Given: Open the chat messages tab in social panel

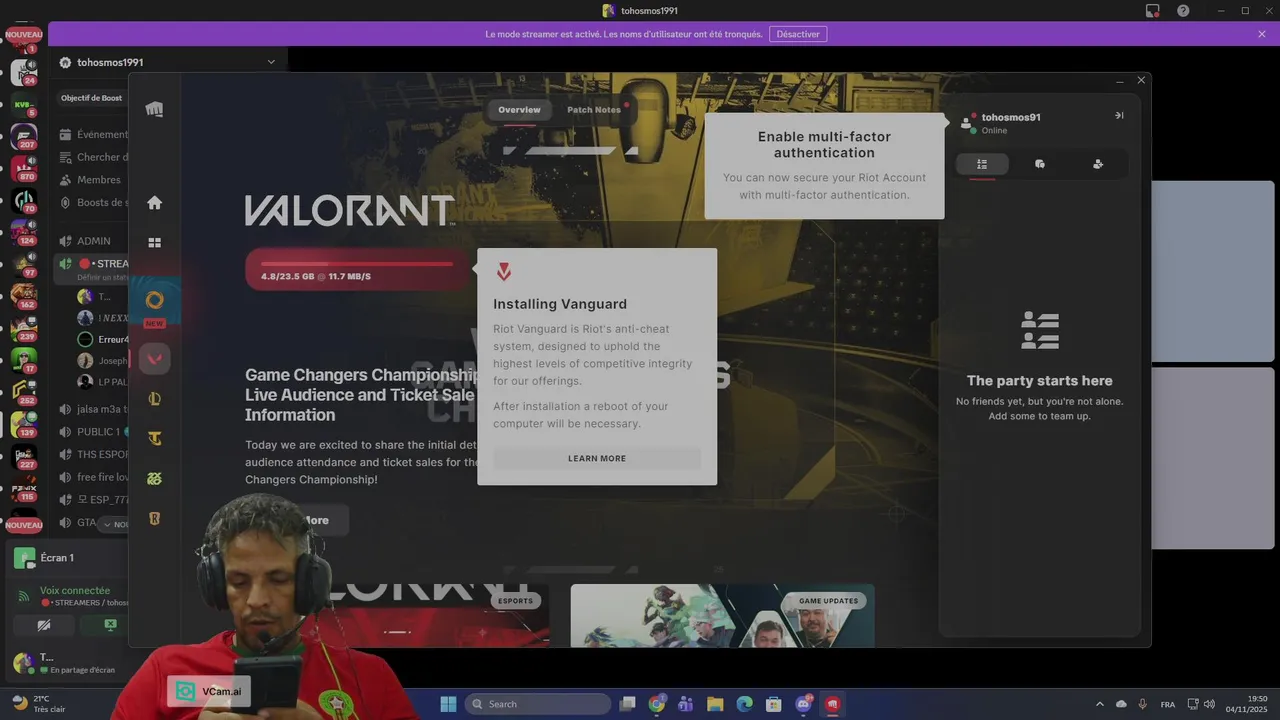Looking at the screenshot, I should [1040, 164].
